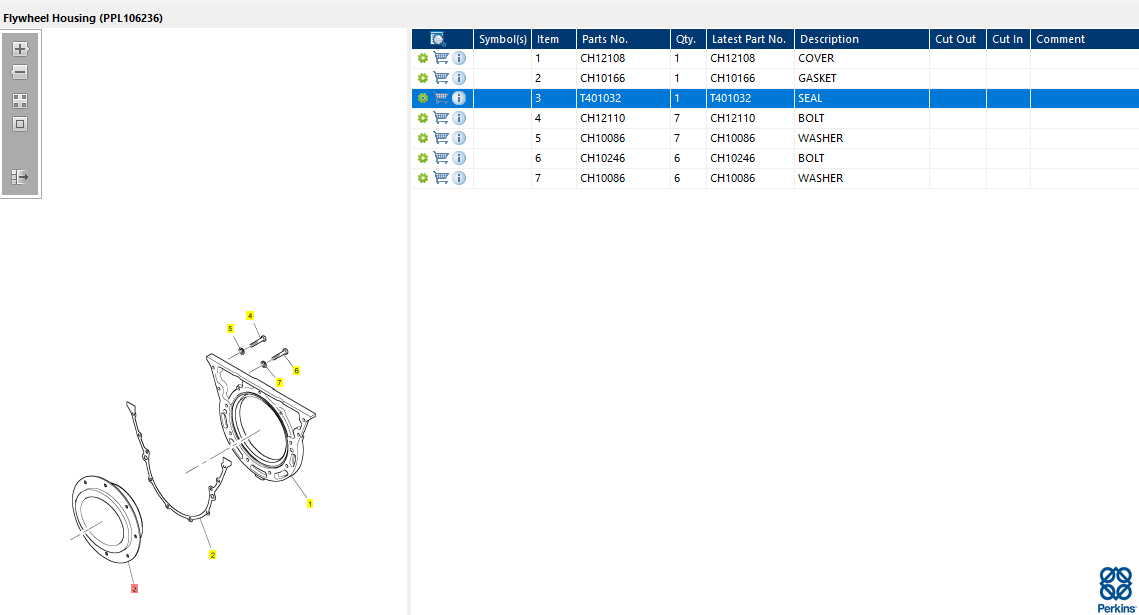The width and height of the screenshot is (1139, 615).
Task: Click the gear icon for item 6 BOLT
Action: point(423,158)
